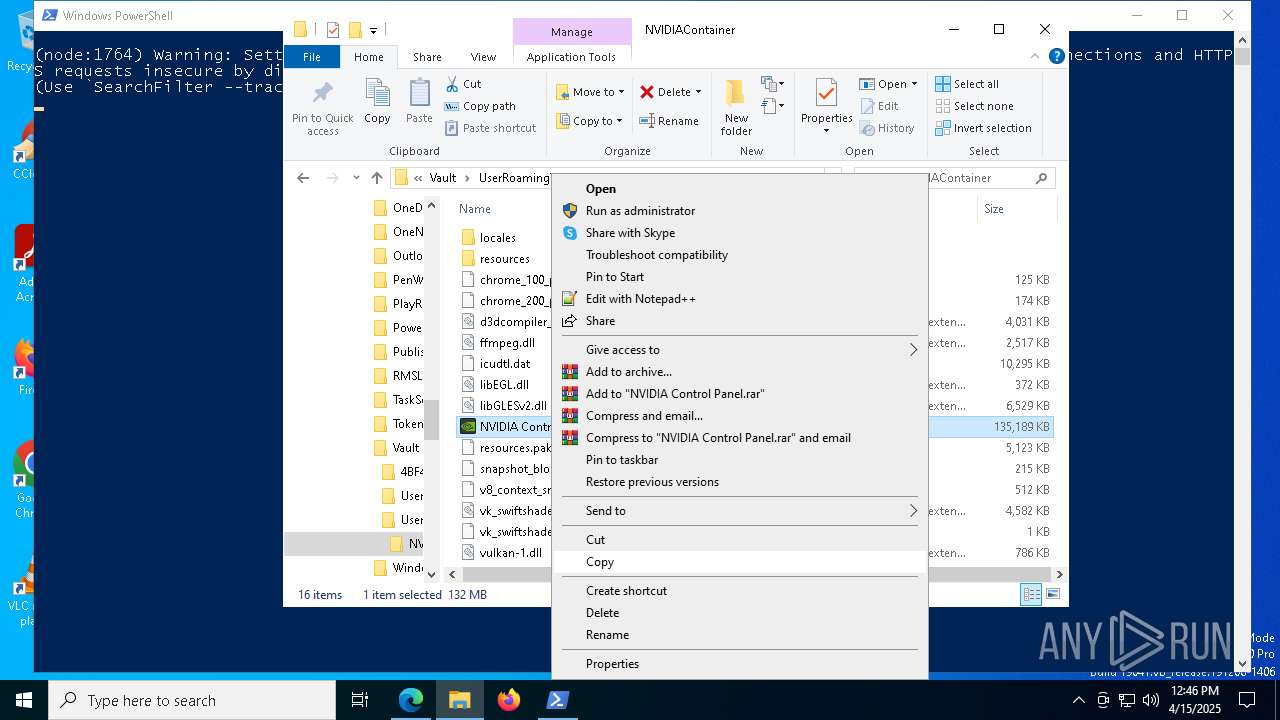The image size is (1280, 720).
Task: Choose Properties in the context menu
Action: (739, 664)
